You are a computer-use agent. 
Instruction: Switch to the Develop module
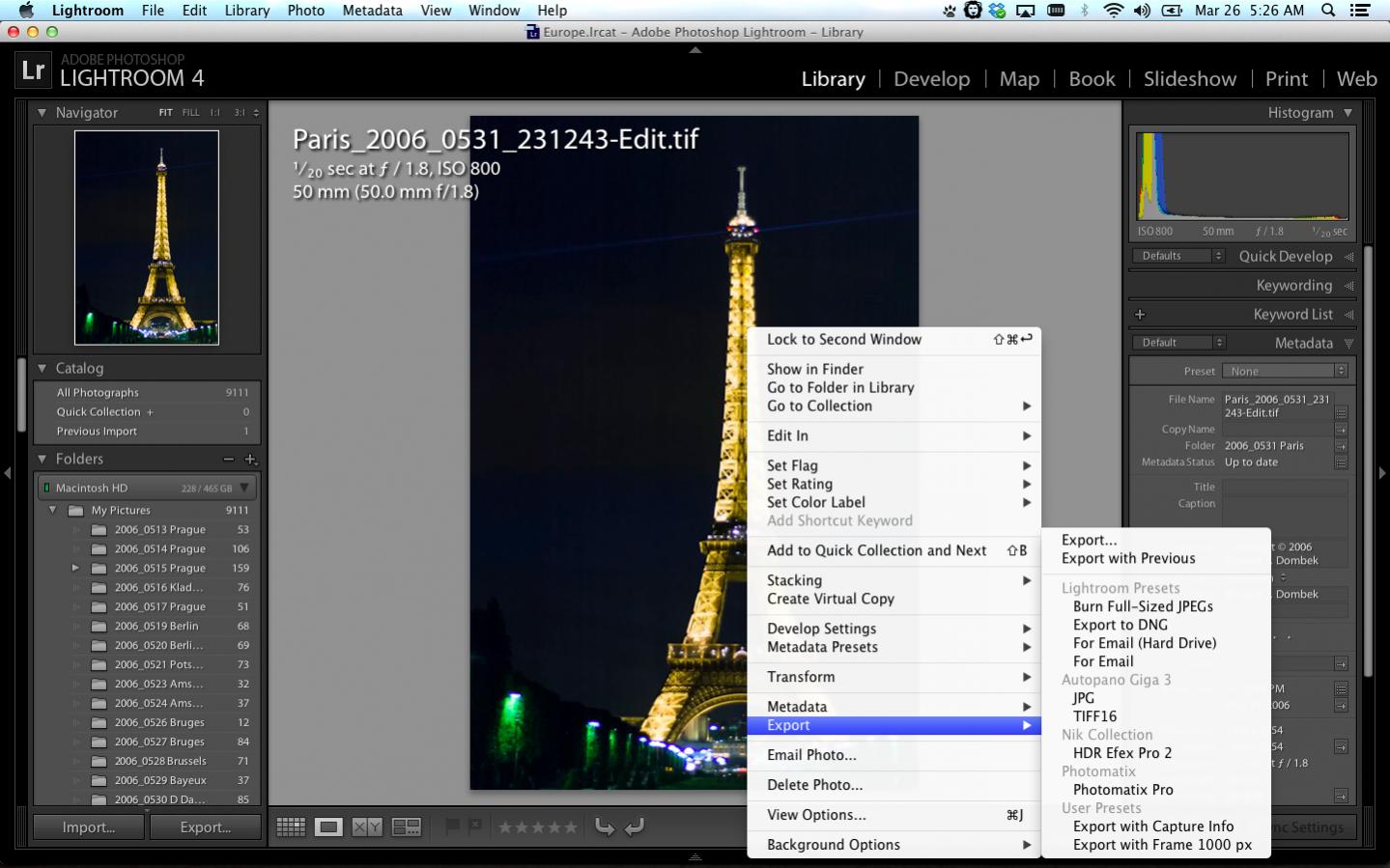pos(931,79)
